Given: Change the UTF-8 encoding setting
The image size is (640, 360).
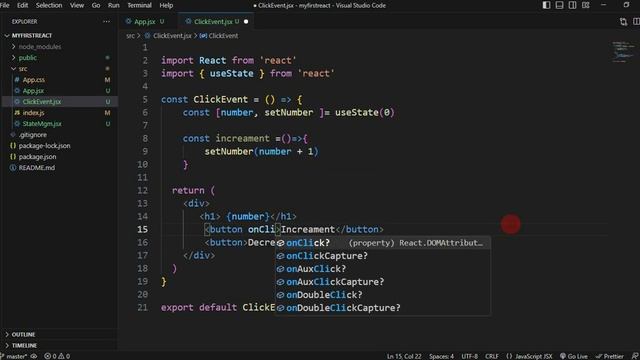Looking at the screenshot, I should (x=469, y=356).
